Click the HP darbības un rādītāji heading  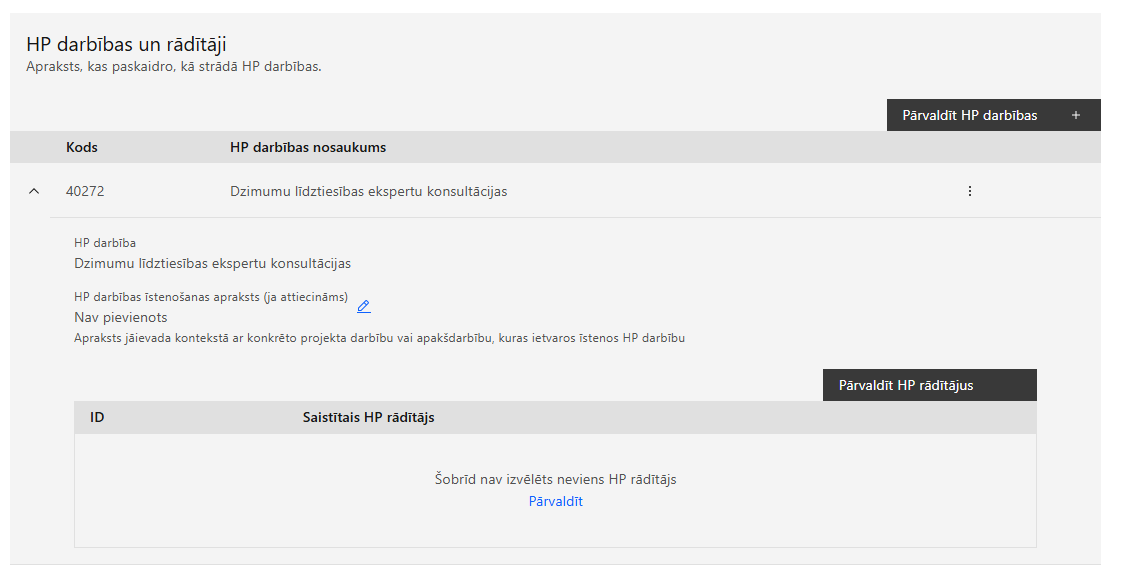(127, 44)
